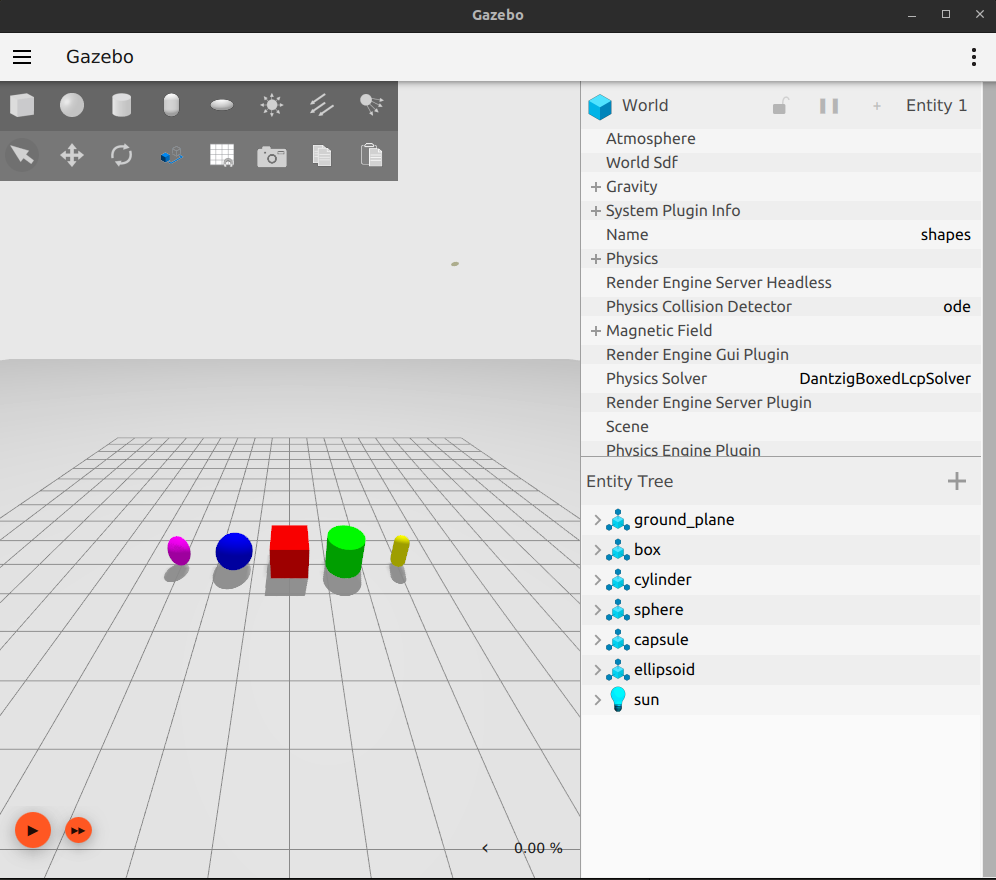Insert a box shape from toolbar
Screen dimensions: 996x880
pyautogui.click(x=22, y=105)
